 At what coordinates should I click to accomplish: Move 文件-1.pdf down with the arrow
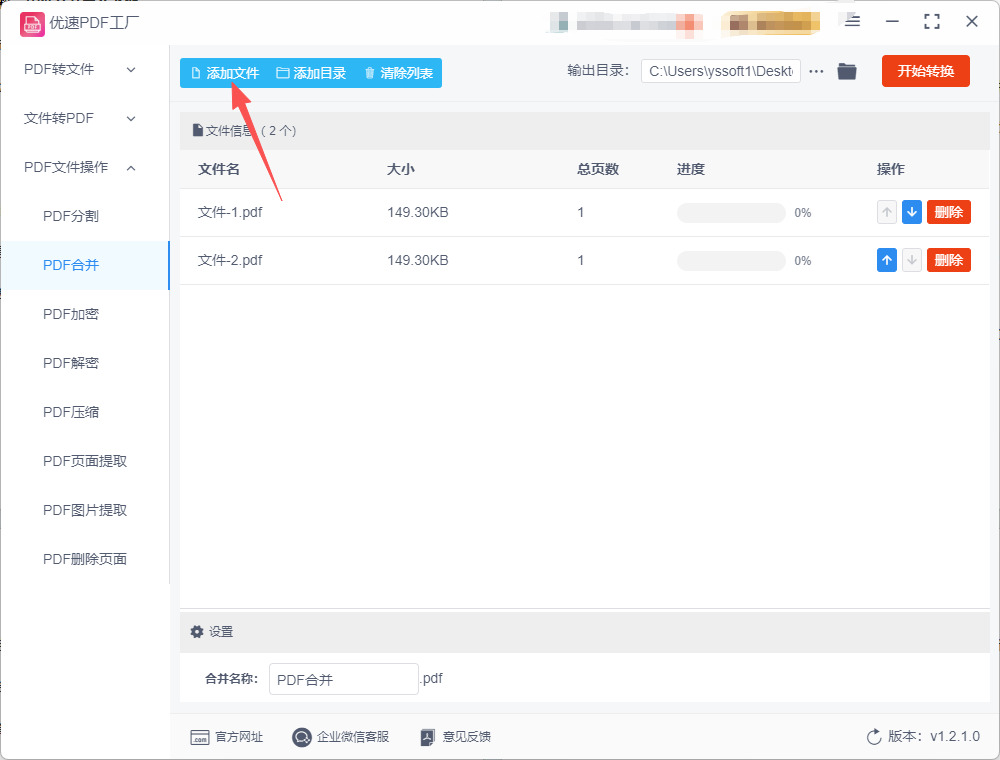pos(911,212)
